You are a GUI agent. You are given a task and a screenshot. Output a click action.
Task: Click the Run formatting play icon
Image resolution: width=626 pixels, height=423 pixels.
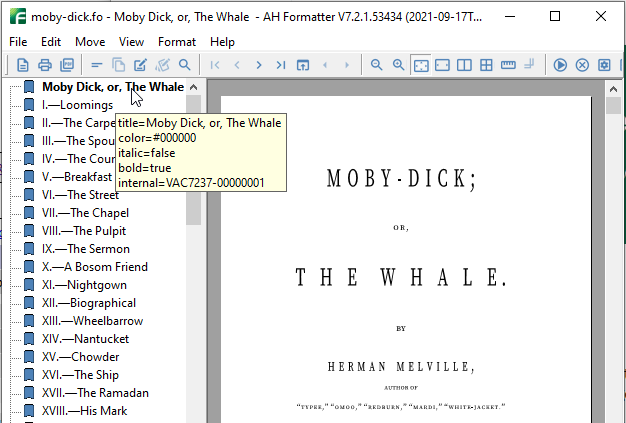(x=560, y=65)
